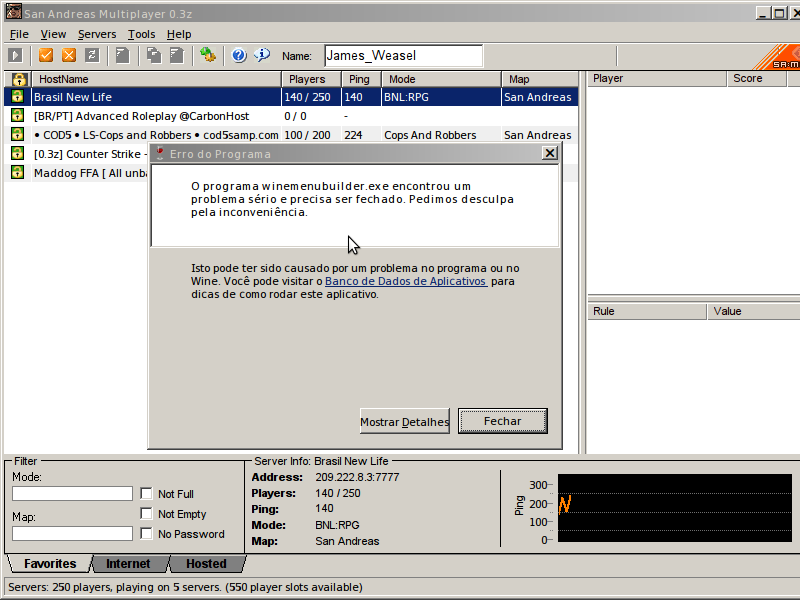The width and height of the screenshot is (800, 600).
Task: Close the Erro do Programa dialog with X
Action: point(549,153)
